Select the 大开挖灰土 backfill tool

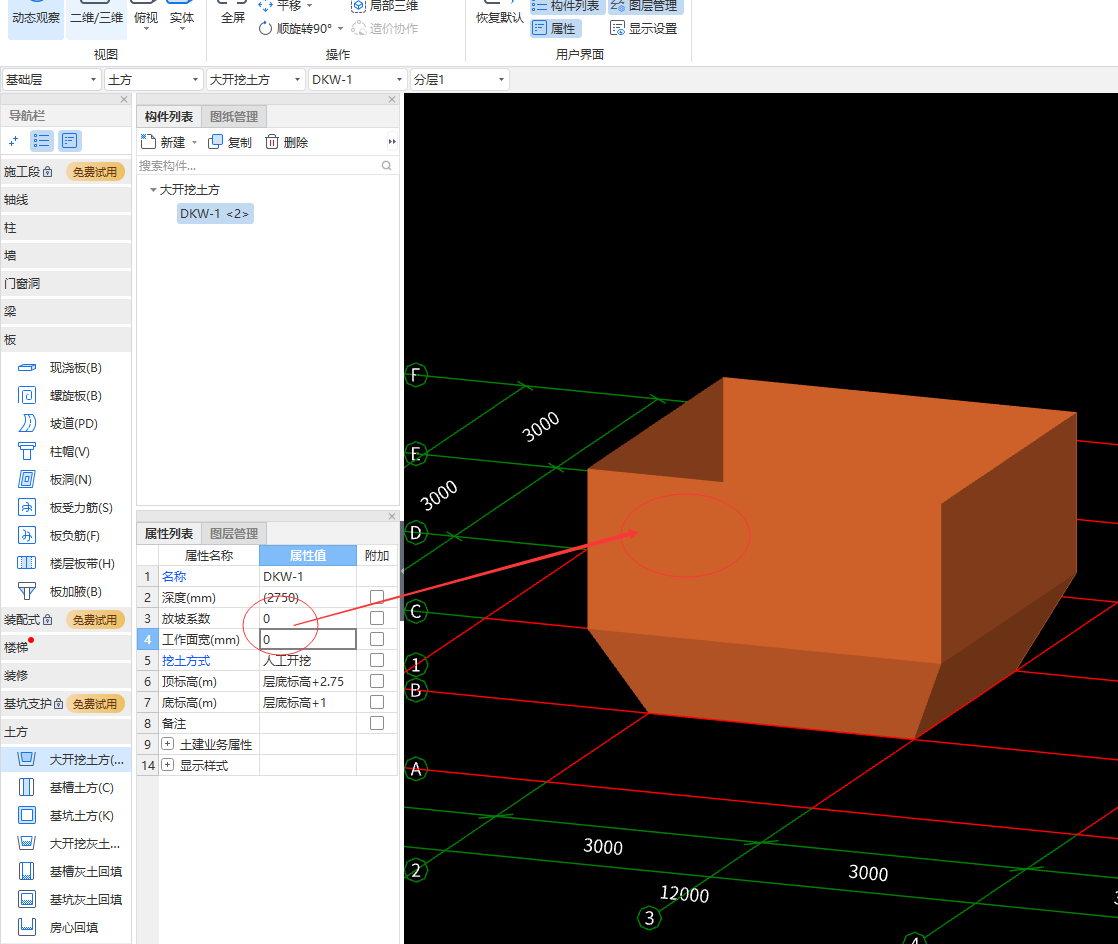click(66, 843)
